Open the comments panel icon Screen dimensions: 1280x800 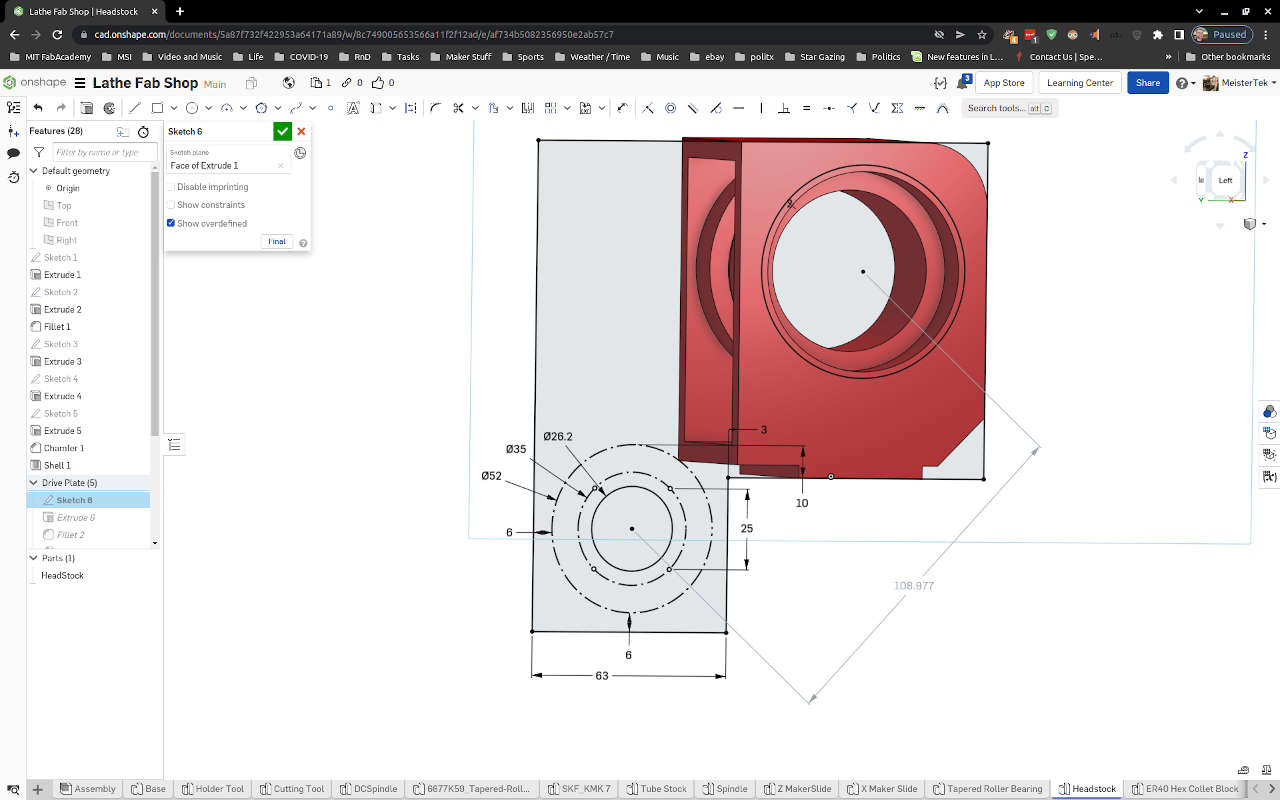click(x=13, y=153)
